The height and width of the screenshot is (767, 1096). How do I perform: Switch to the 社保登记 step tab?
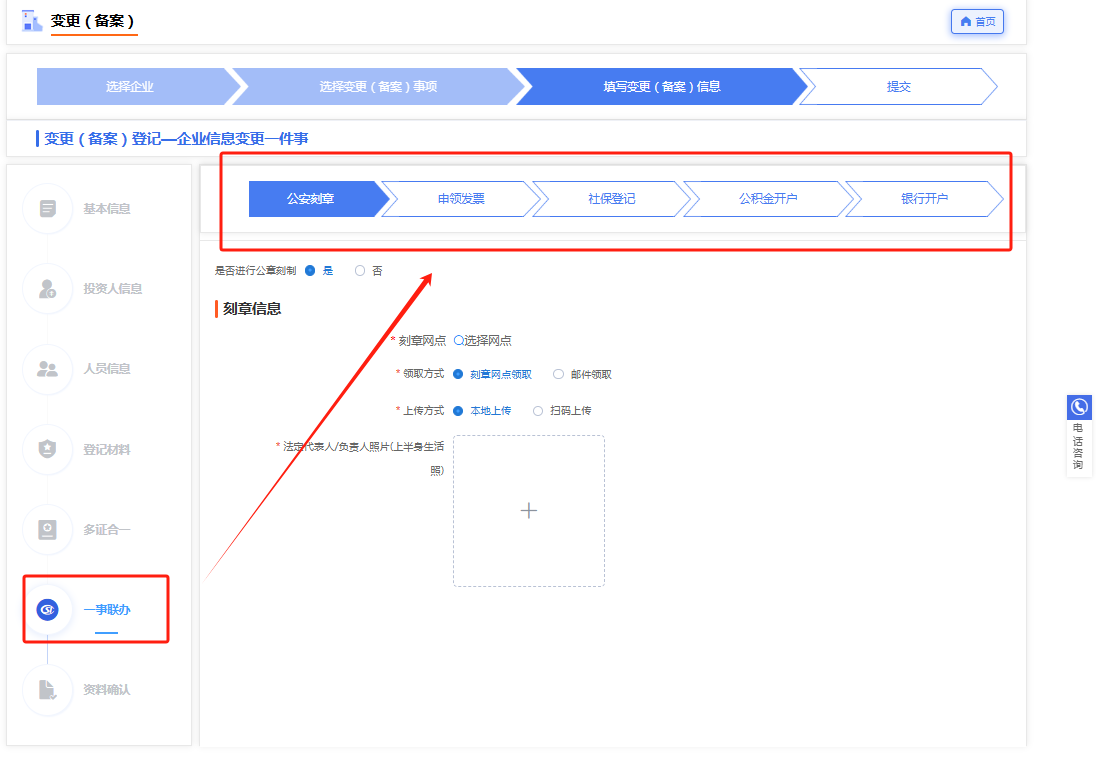coord(611,199)
